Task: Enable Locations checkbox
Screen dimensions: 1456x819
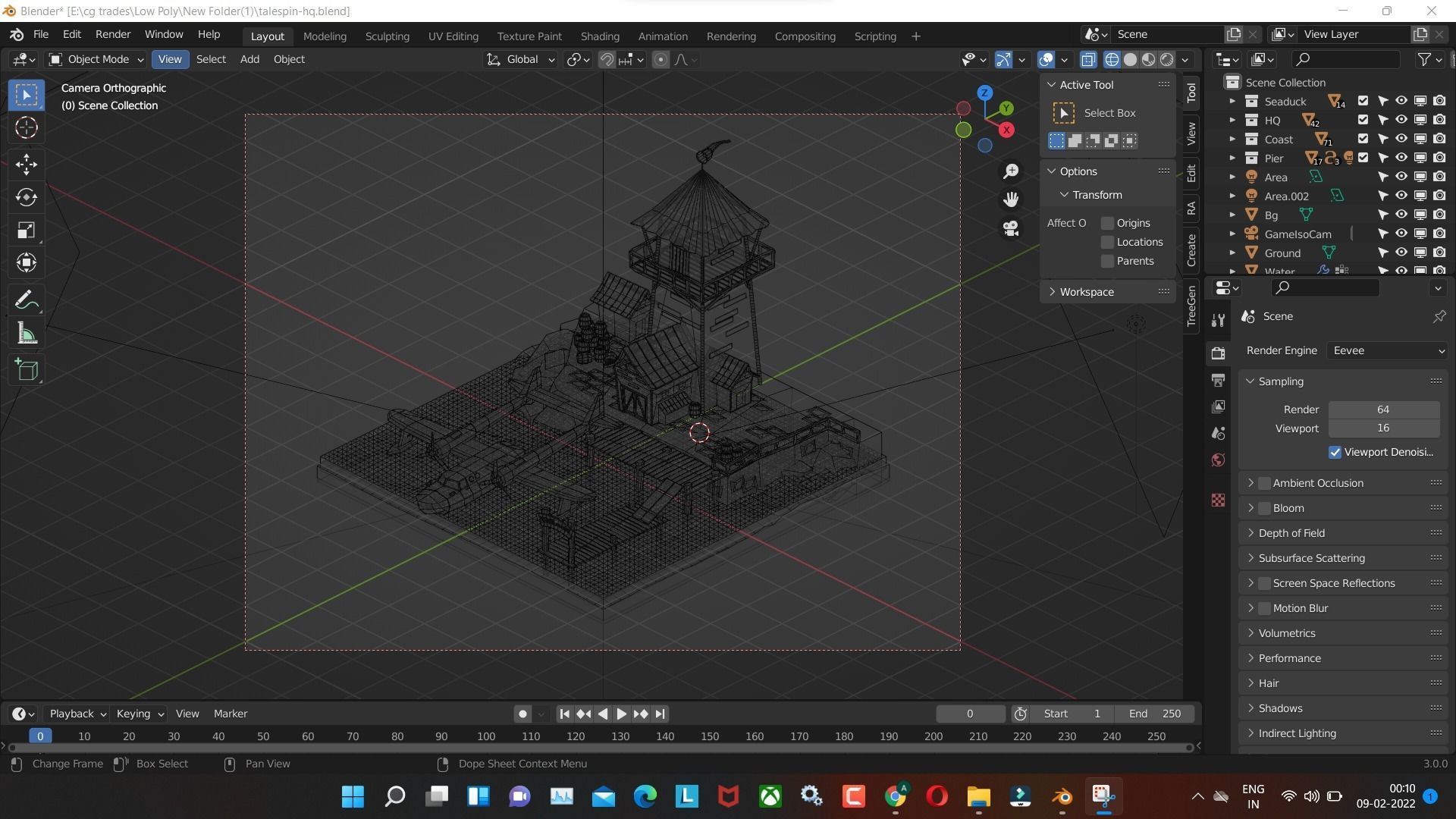Action: (1107, 242)
